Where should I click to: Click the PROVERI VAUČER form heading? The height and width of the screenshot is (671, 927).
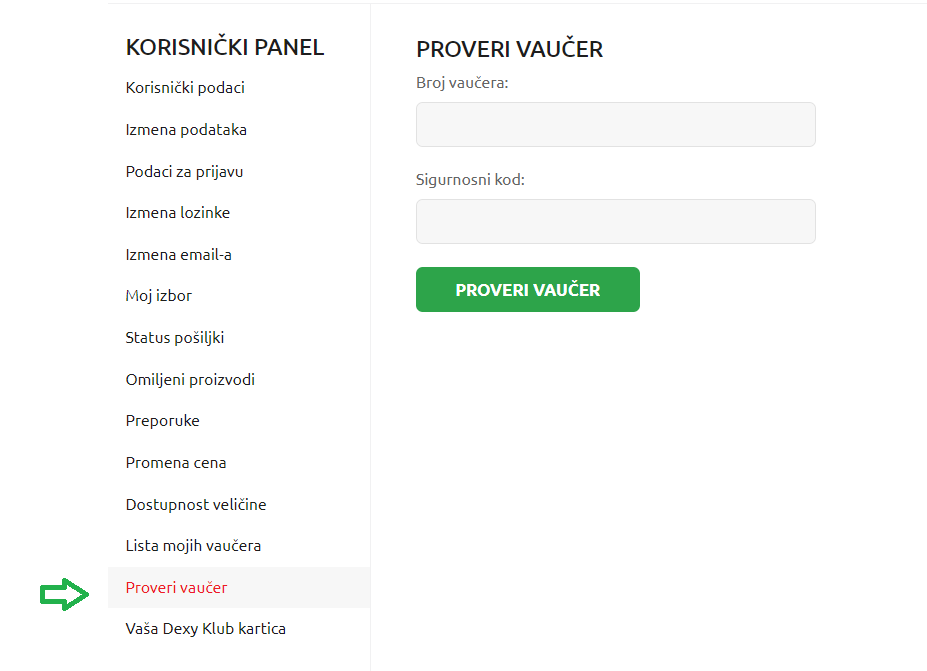(509, 50)
